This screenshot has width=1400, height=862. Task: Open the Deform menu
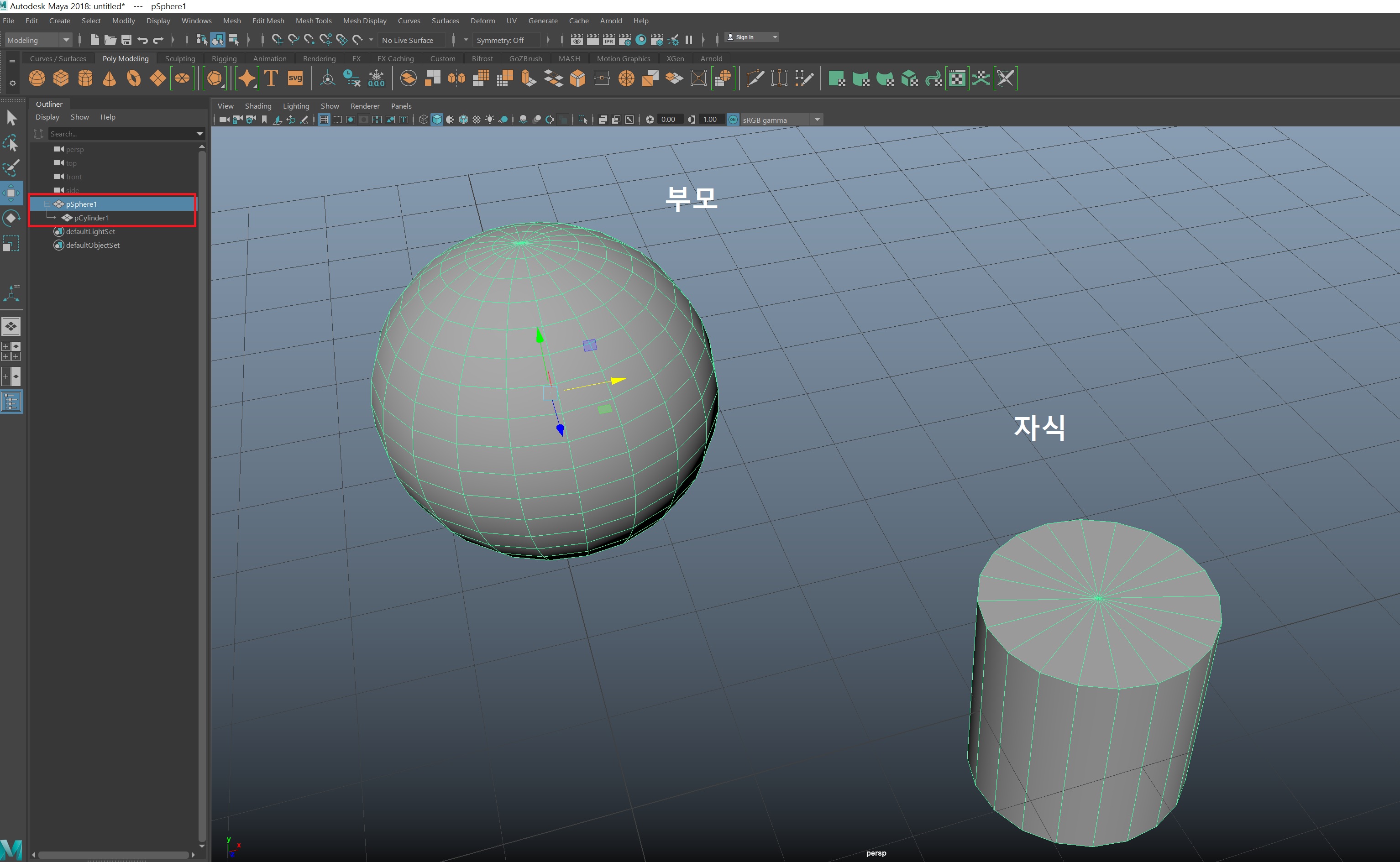click(482, 21)
